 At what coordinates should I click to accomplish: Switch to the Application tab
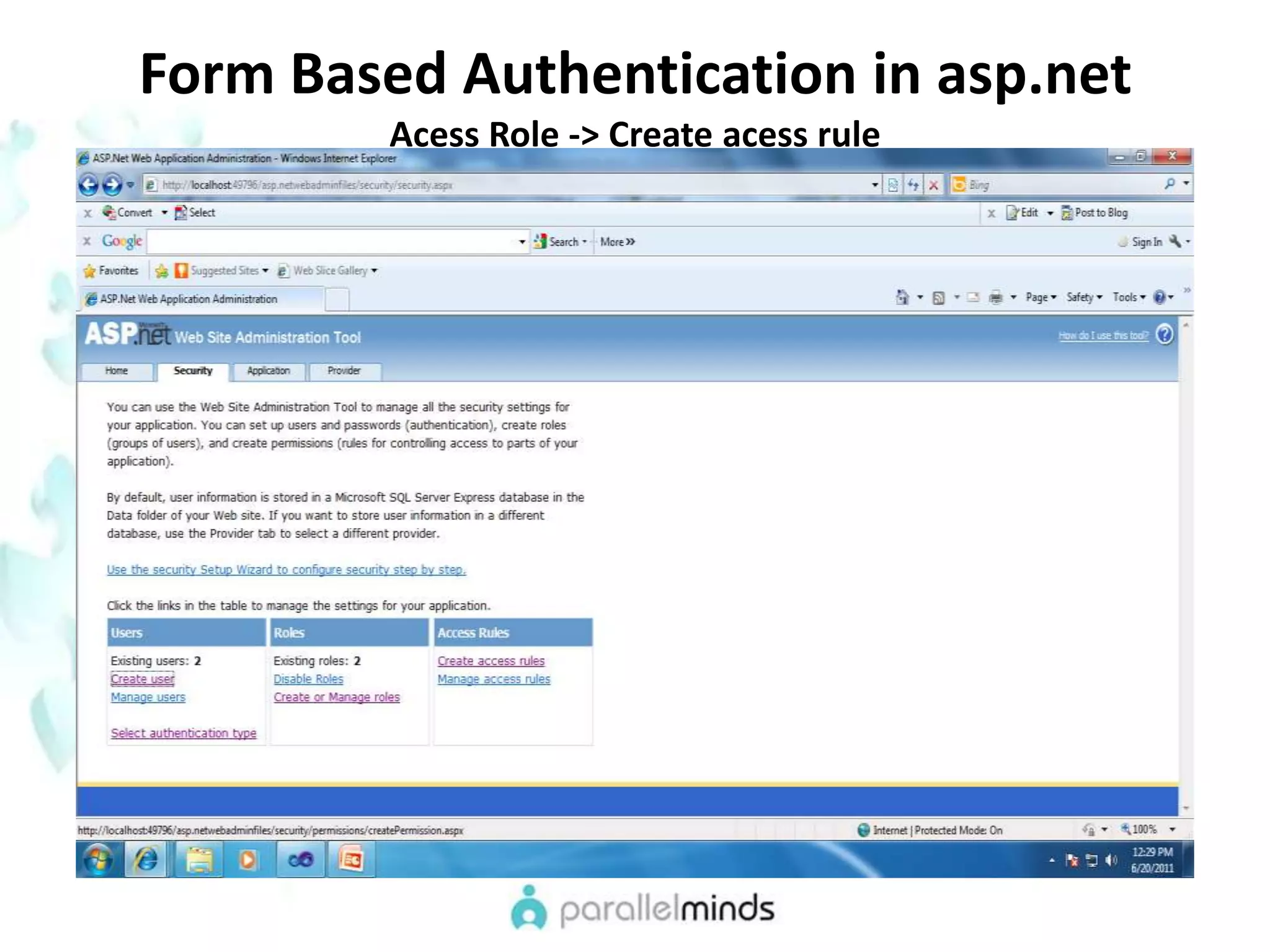[x=268, y=371]
